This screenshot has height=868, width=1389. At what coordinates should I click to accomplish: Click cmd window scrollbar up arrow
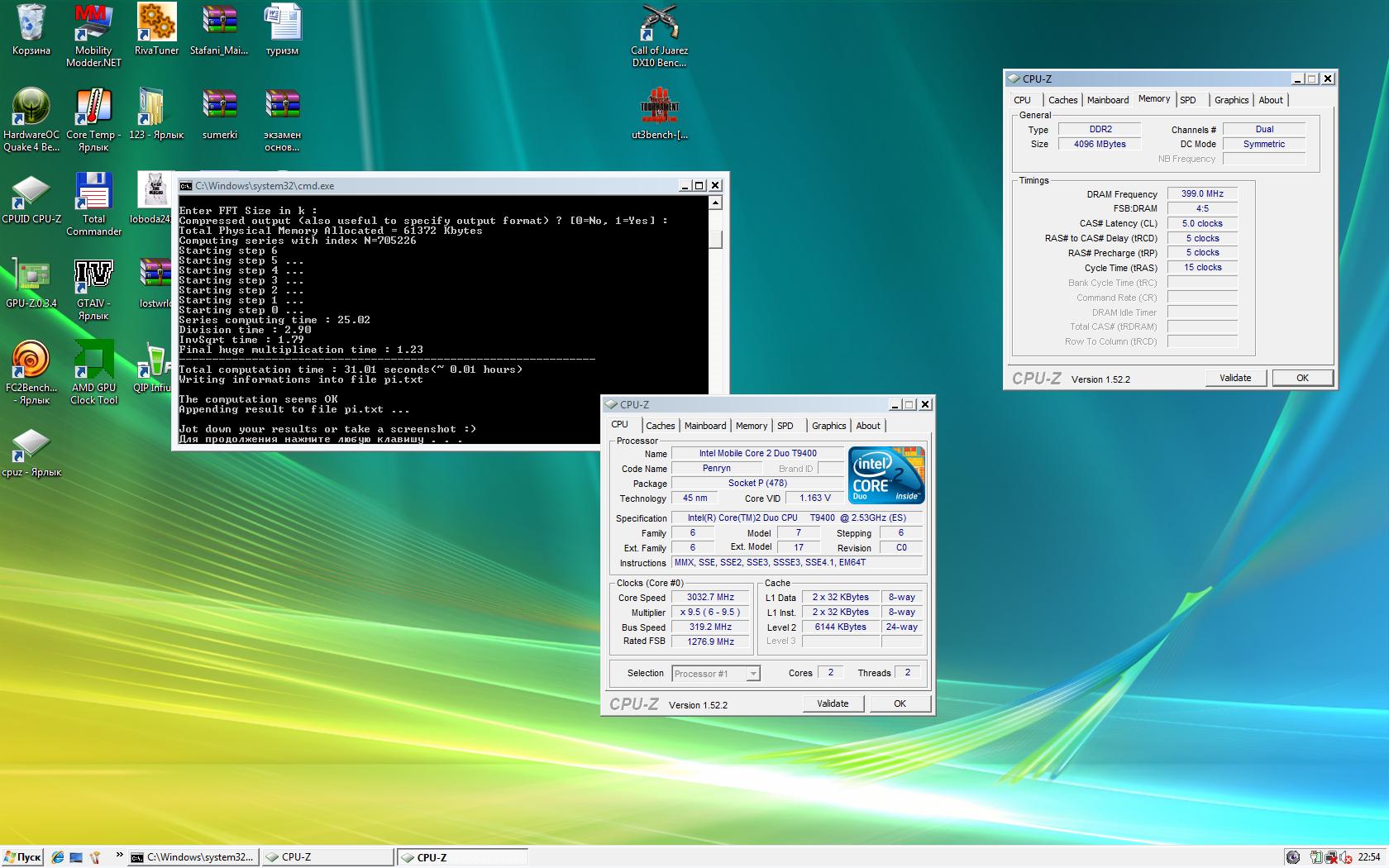point(715,203)
